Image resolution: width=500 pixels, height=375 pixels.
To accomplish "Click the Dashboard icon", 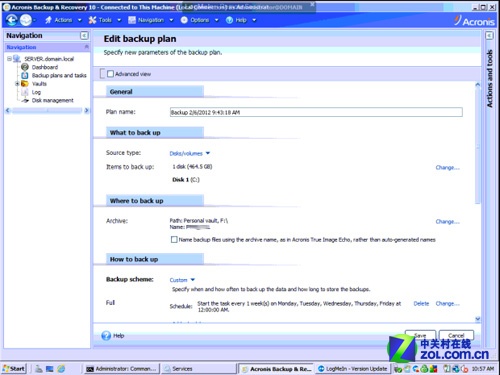I will [x=25, y=67].
